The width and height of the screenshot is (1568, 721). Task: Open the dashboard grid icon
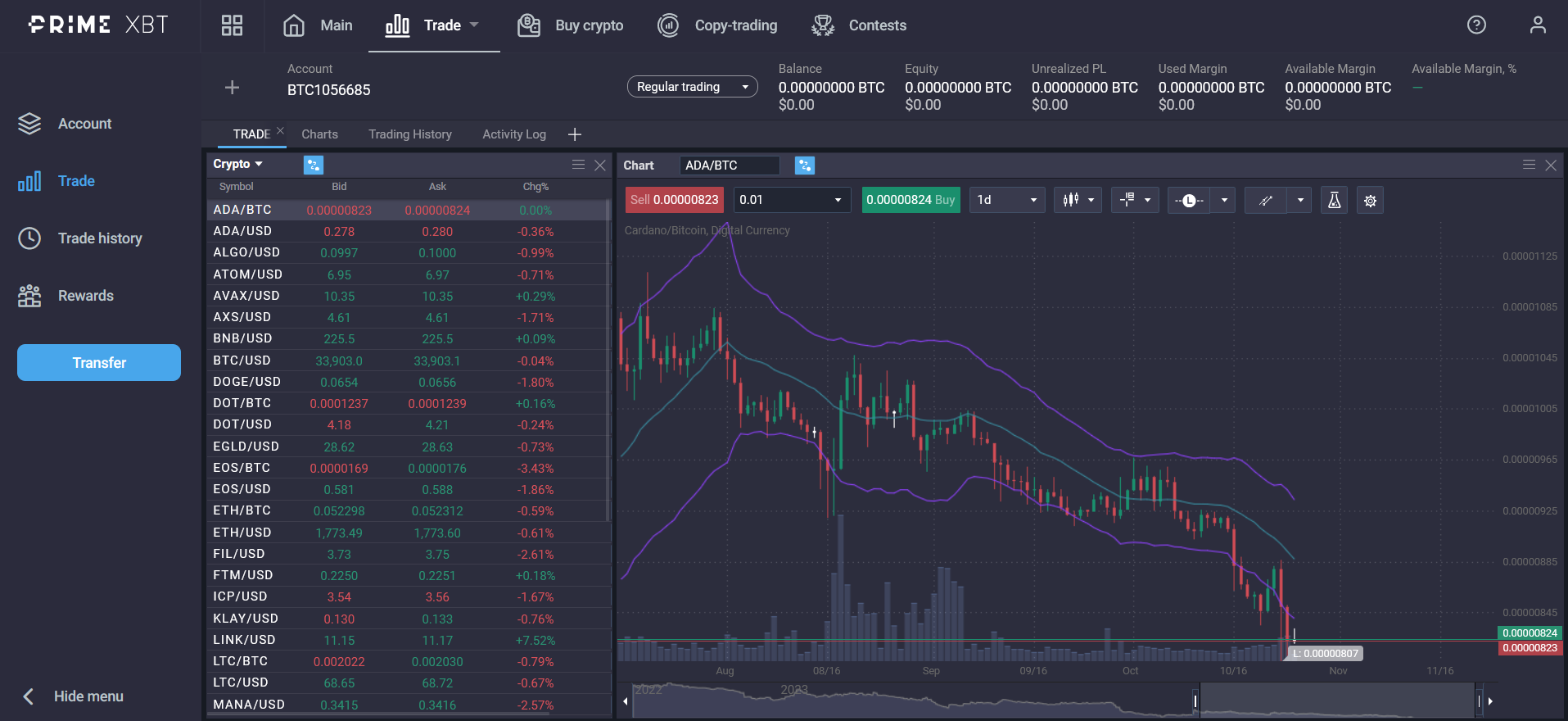tap(232, 25)
